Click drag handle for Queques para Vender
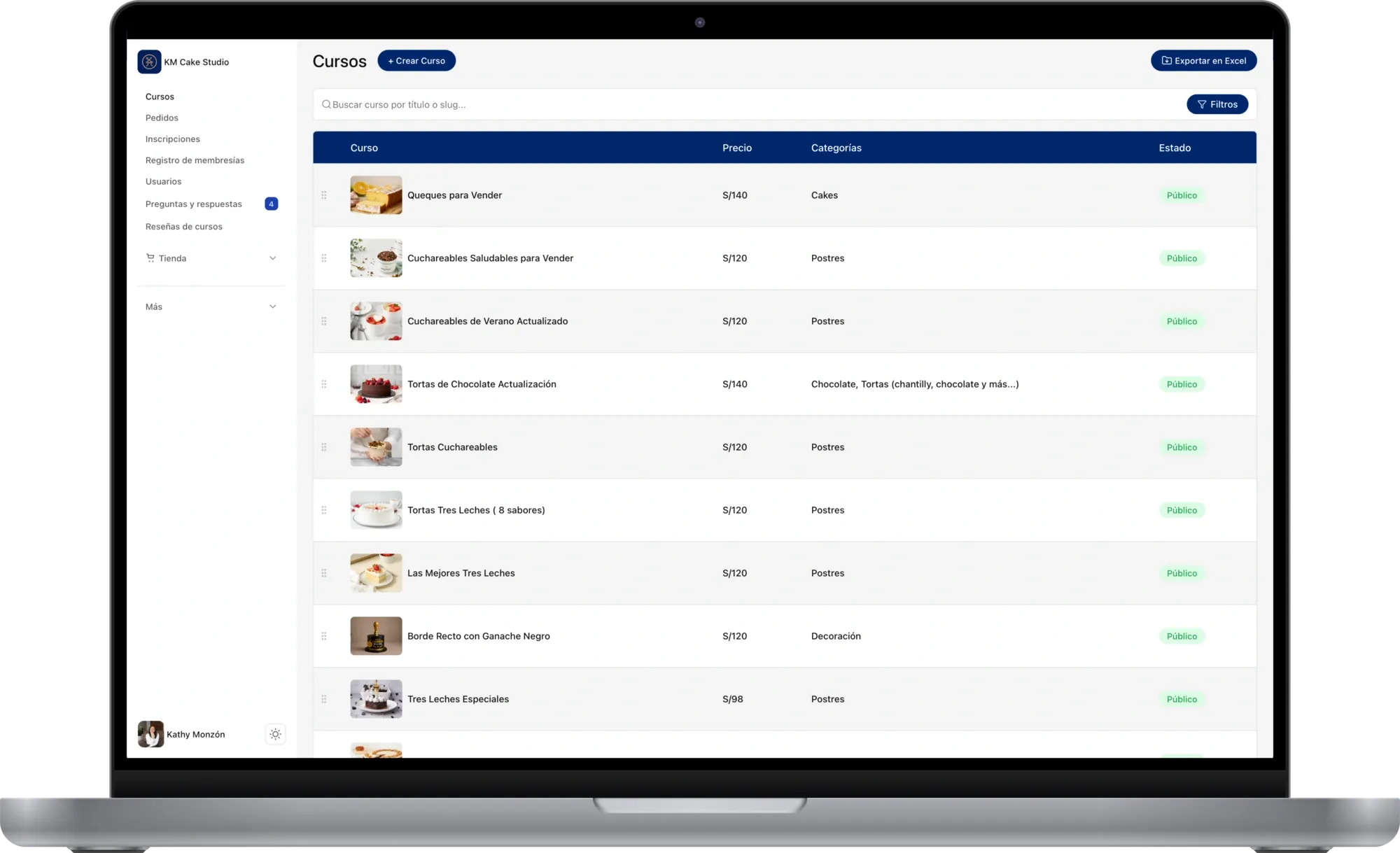This screenshot has width=1400, height=853. click(324, 195)
